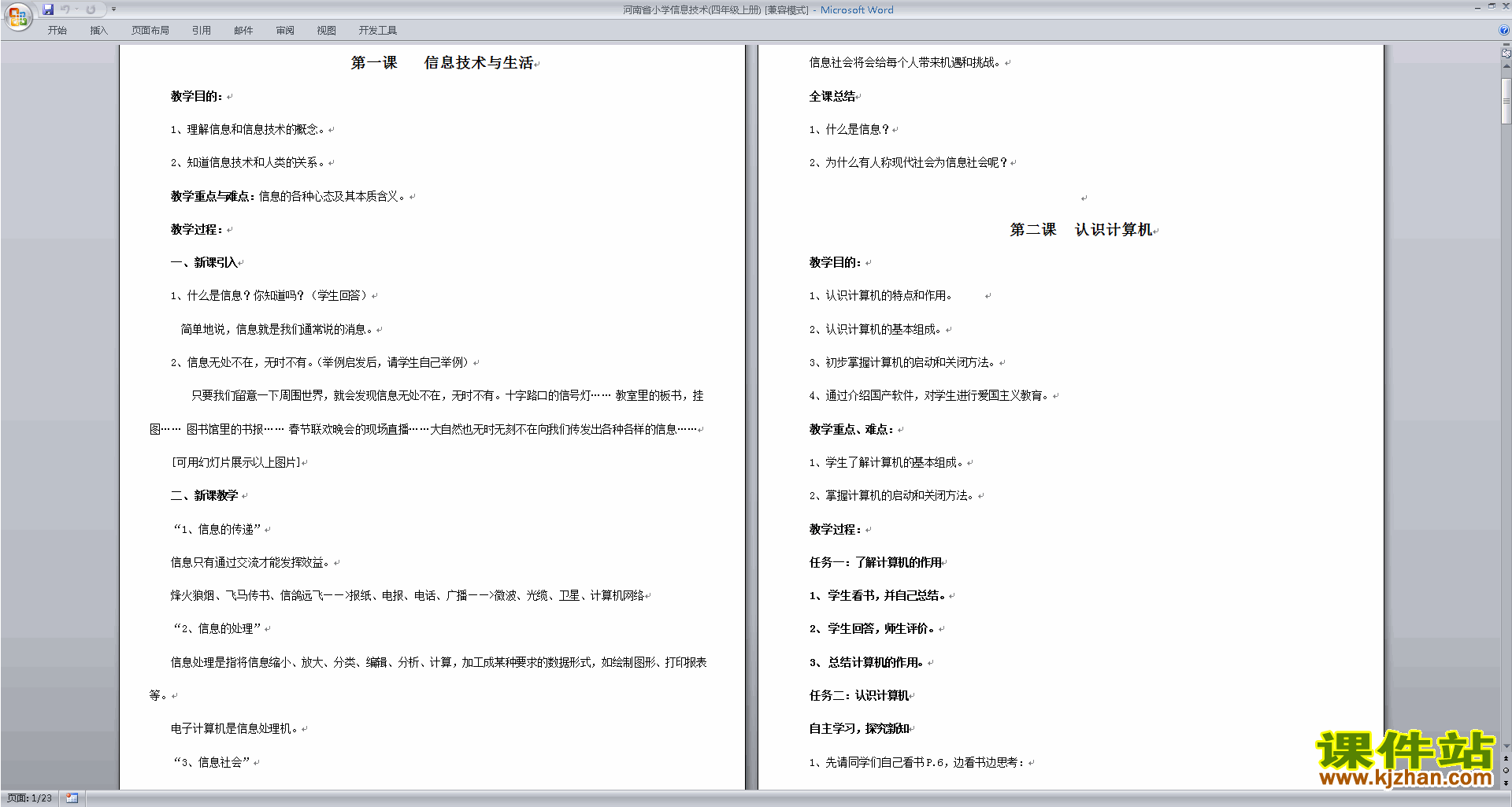Click the macro recording icon in status bar
The height and width of the screenshot is (807, 1512).
72,798
